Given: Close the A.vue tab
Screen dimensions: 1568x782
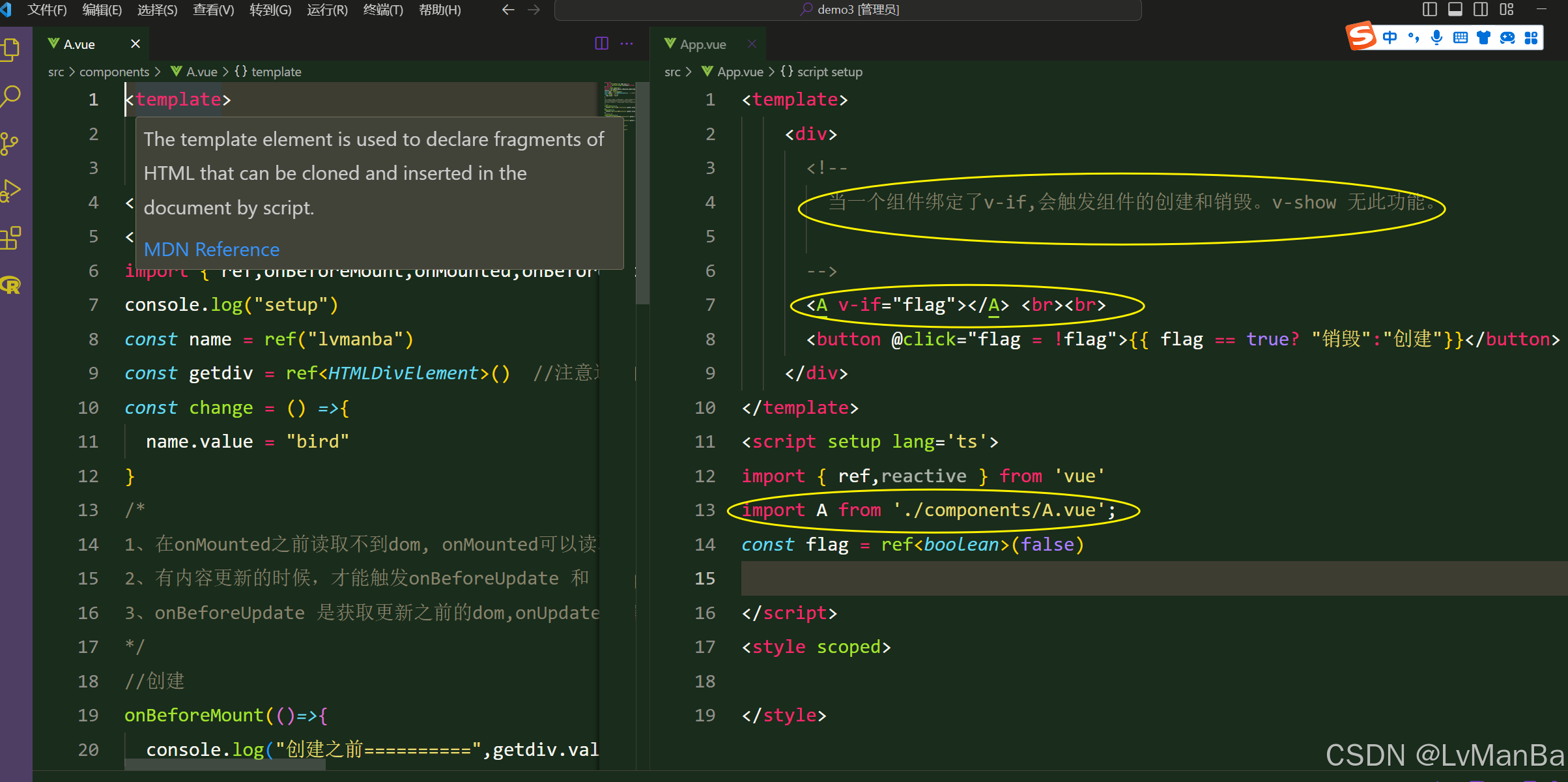Looking at the screenshot, I should tap(135, 44).
